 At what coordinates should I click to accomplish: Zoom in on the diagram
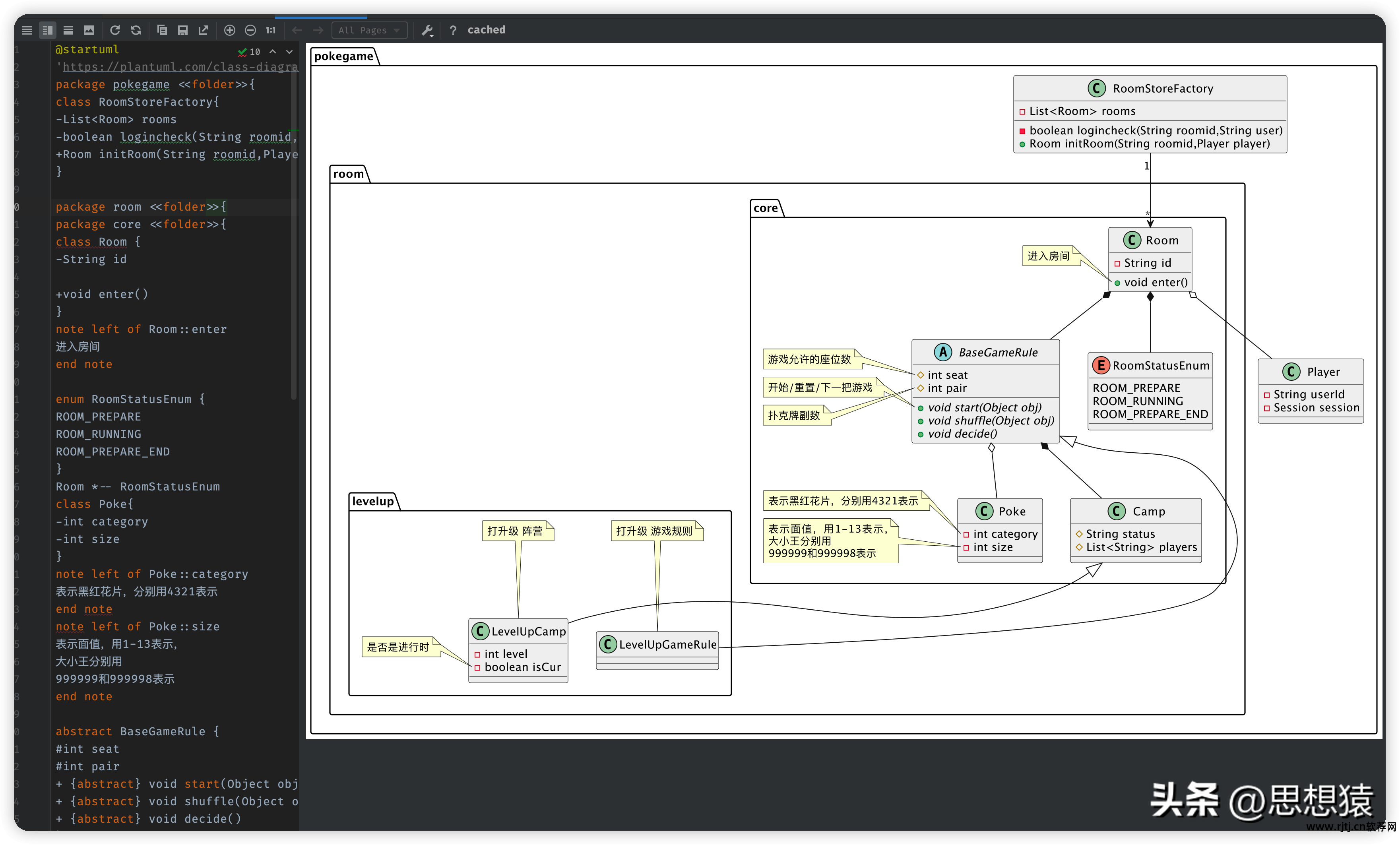229,30
